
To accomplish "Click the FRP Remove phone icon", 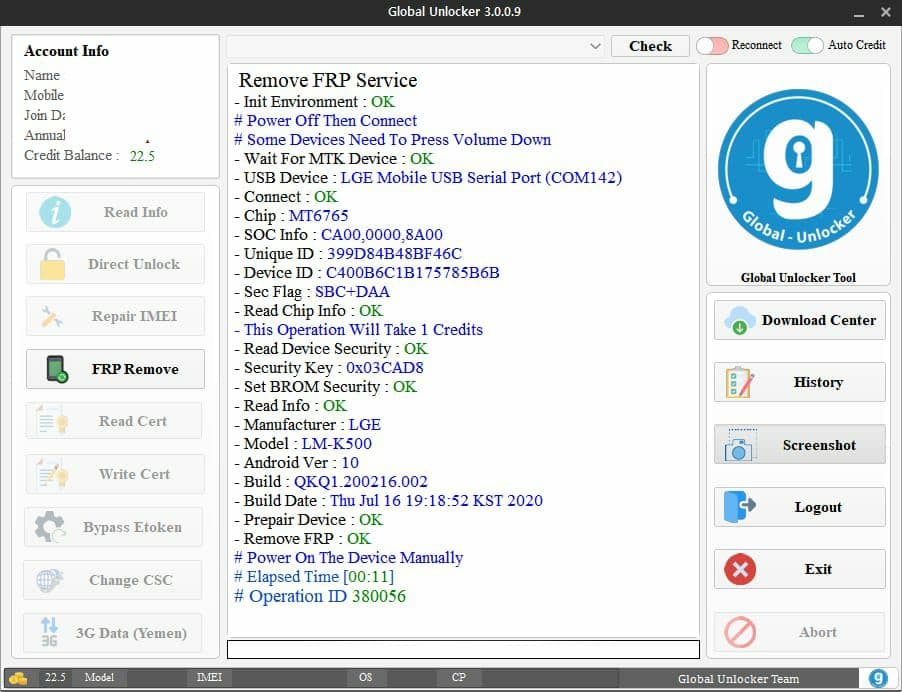I will [56, 369].
